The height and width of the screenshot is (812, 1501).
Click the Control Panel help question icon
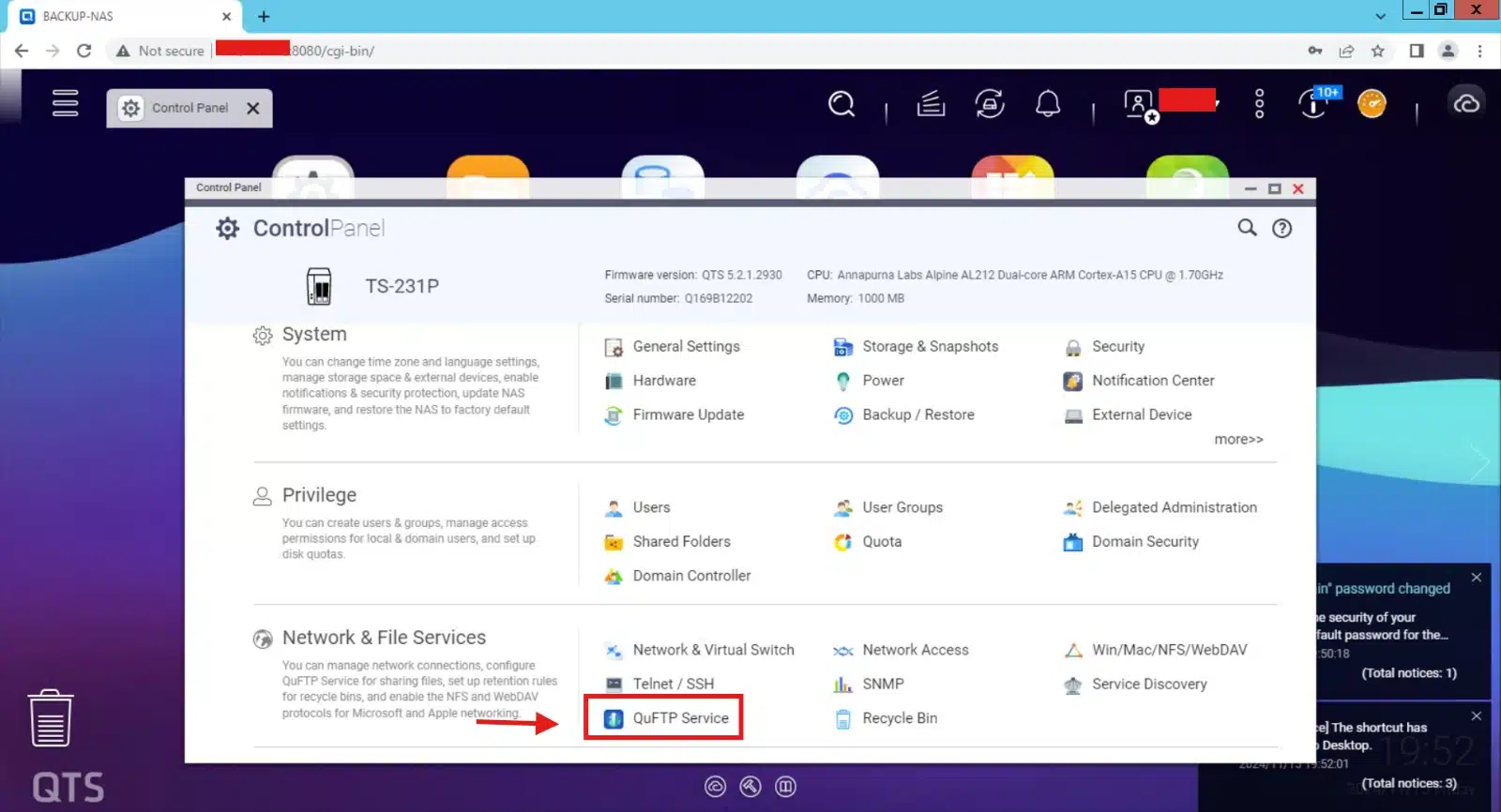point(1281,228)
